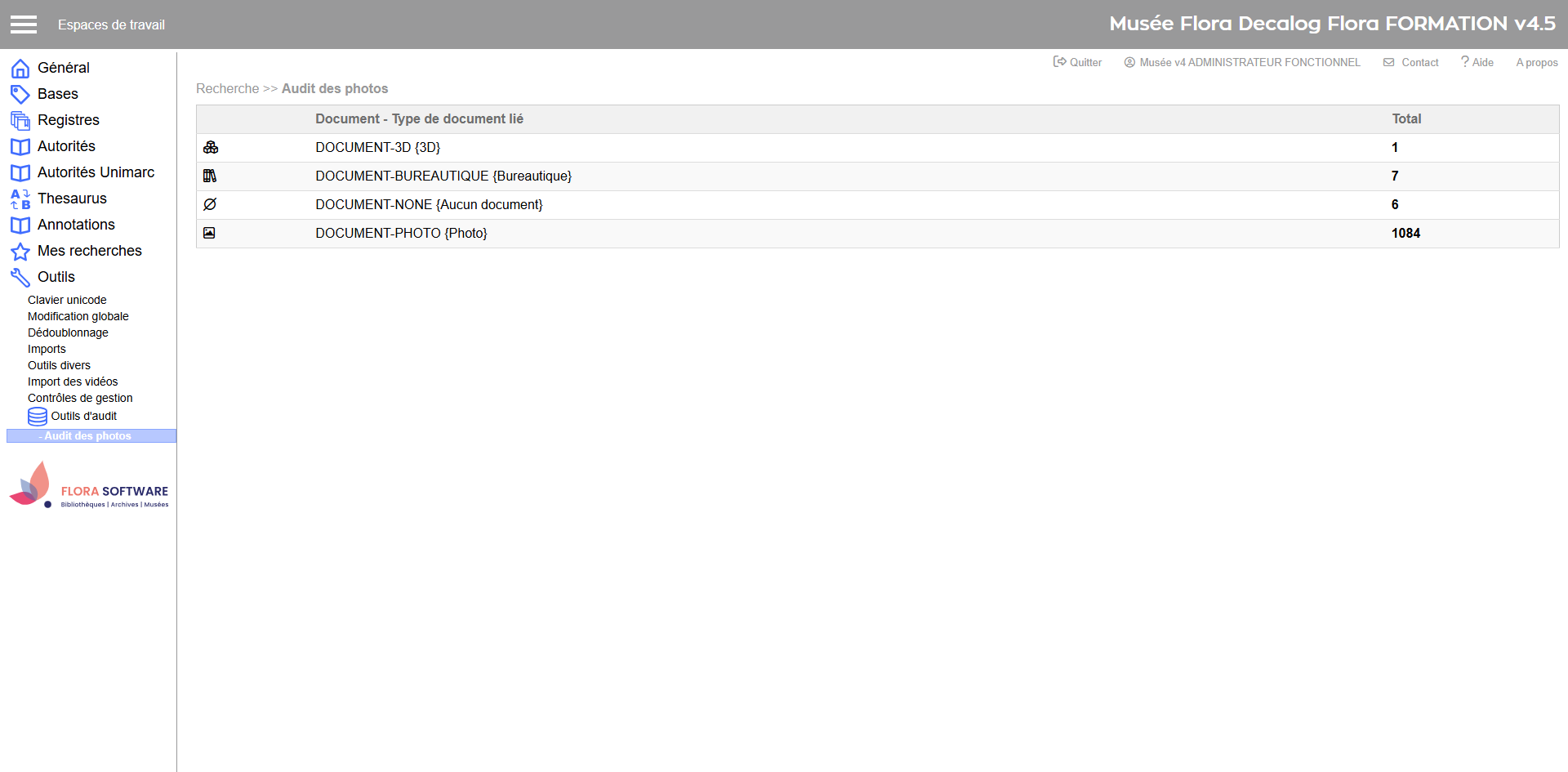The width and height of the screenshot is (1568, 772).
Task: Click the Mes recherches star icon
Action: [x=20, y=252]
